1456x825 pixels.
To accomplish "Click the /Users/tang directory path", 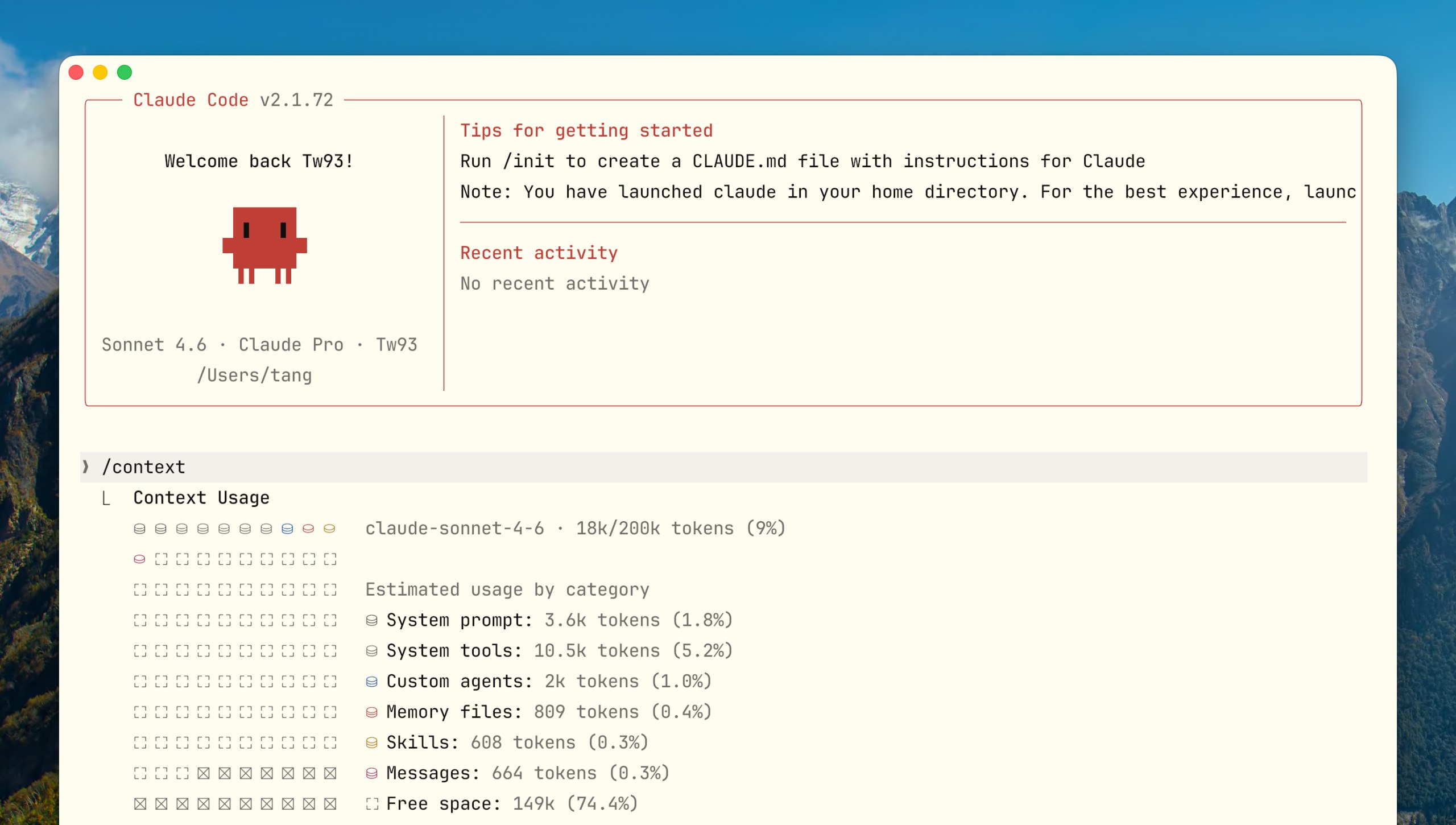I will coord(254,376).
